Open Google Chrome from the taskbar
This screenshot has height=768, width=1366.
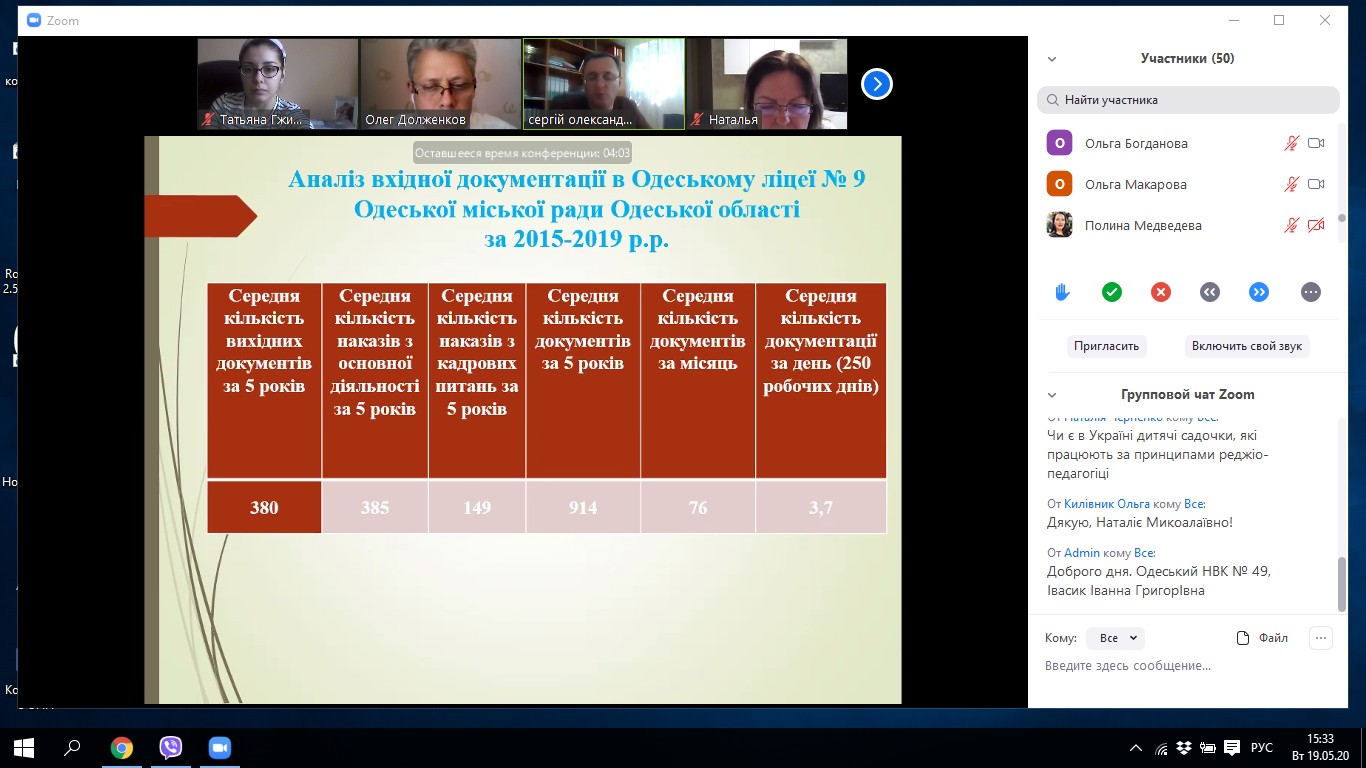click(122, 748)
